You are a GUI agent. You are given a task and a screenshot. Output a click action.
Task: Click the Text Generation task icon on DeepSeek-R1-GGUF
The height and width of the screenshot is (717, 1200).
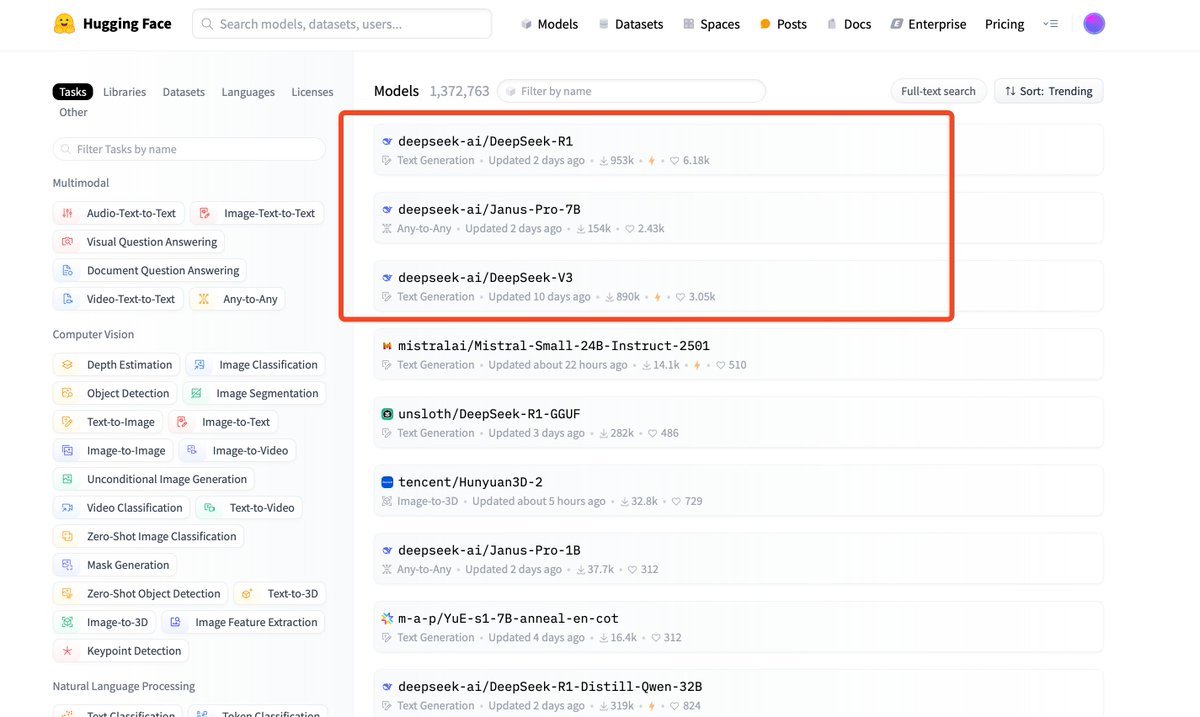coord(387,434)
